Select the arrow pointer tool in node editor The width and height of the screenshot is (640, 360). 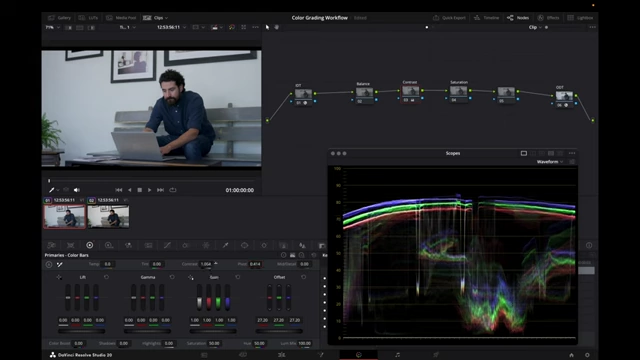click(x=267, y=27)
